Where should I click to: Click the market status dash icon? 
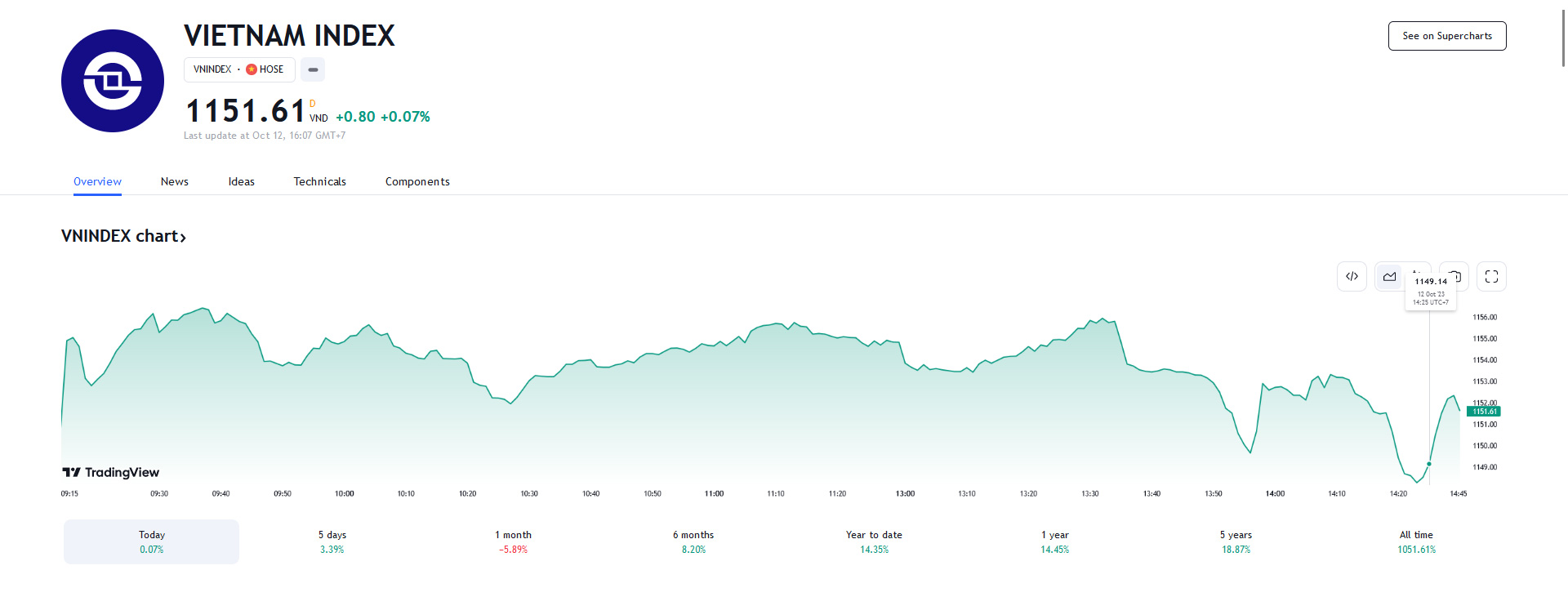click(313, 69)
